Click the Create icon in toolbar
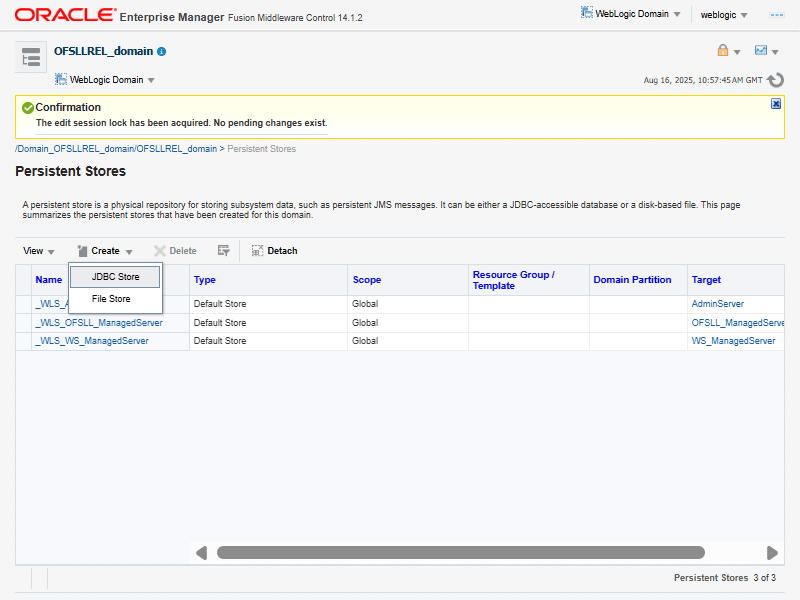This screenshot has height=600, width=800. coord(82,251)
